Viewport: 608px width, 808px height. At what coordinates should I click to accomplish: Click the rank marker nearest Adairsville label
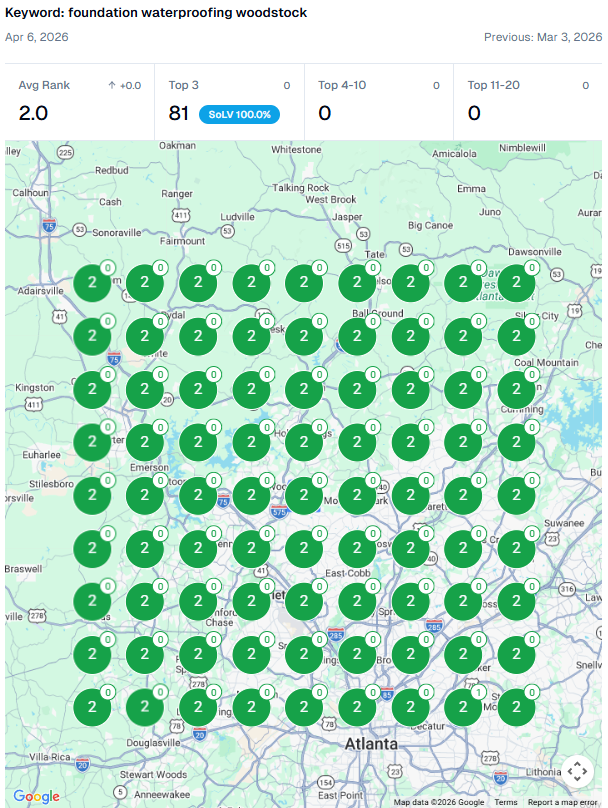92,282
